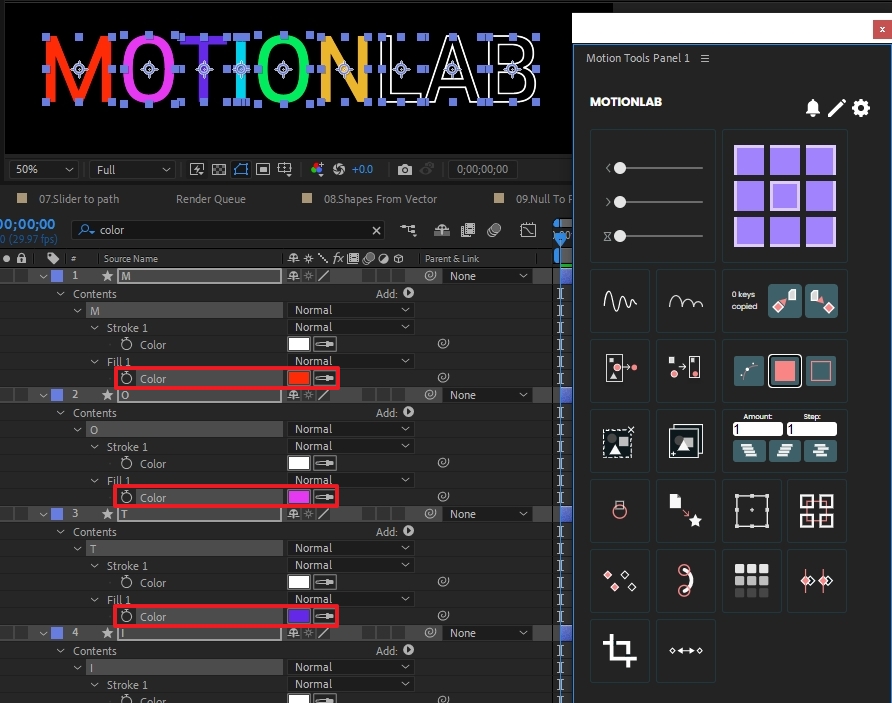The width and height of the screenshot is (892, 703).
Task: Click the dots to layer arrow icon
Action: click(685, 368)
